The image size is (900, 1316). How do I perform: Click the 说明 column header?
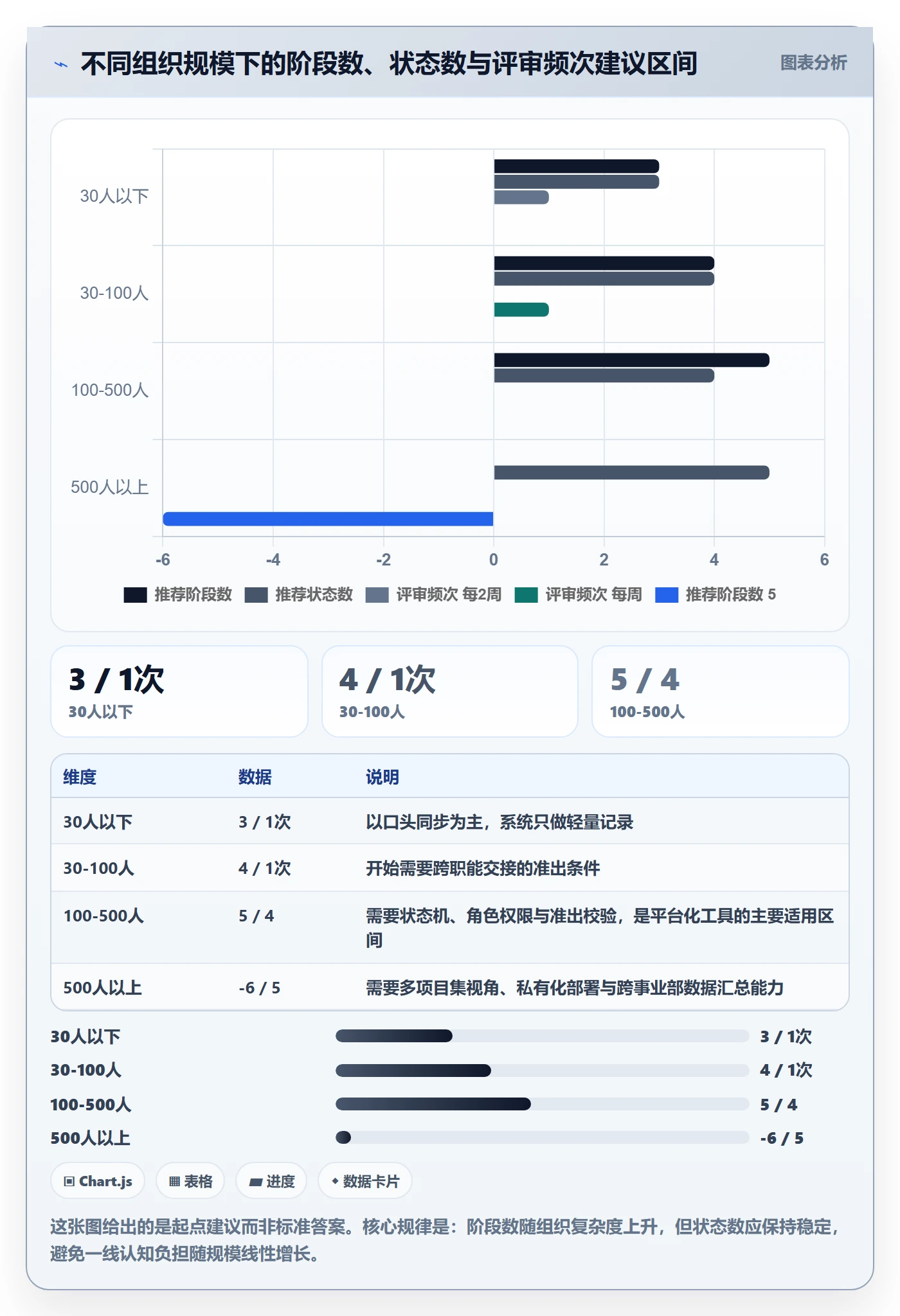pos(382,777)
